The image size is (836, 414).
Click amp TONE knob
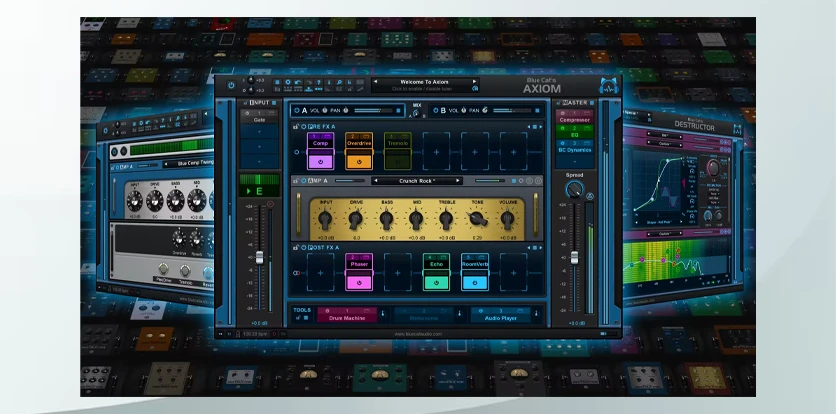(477, 219)
